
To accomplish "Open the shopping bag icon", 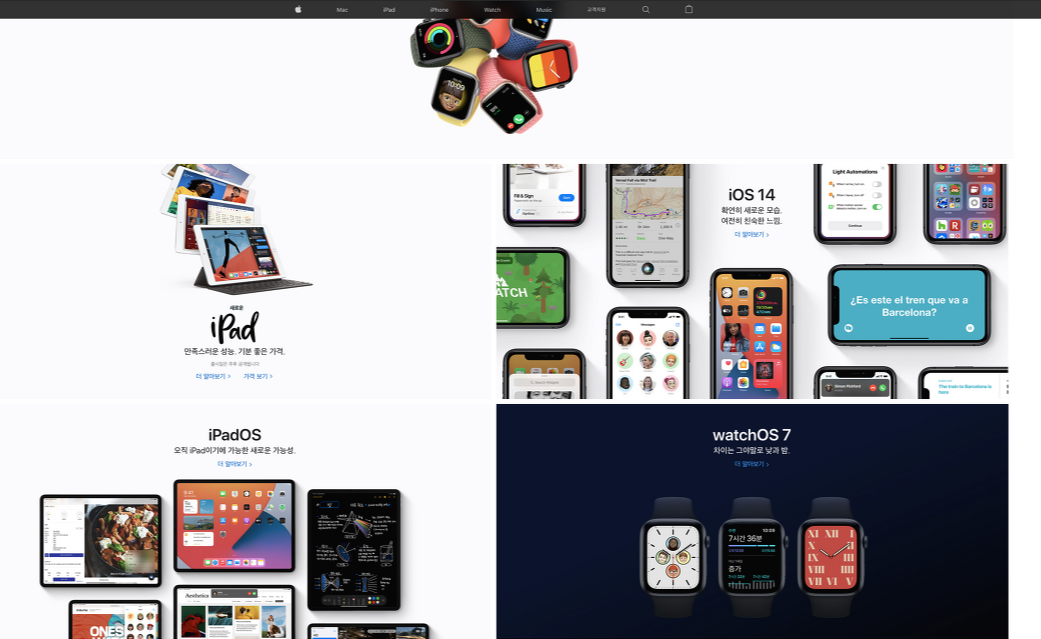I will [688, 9].
